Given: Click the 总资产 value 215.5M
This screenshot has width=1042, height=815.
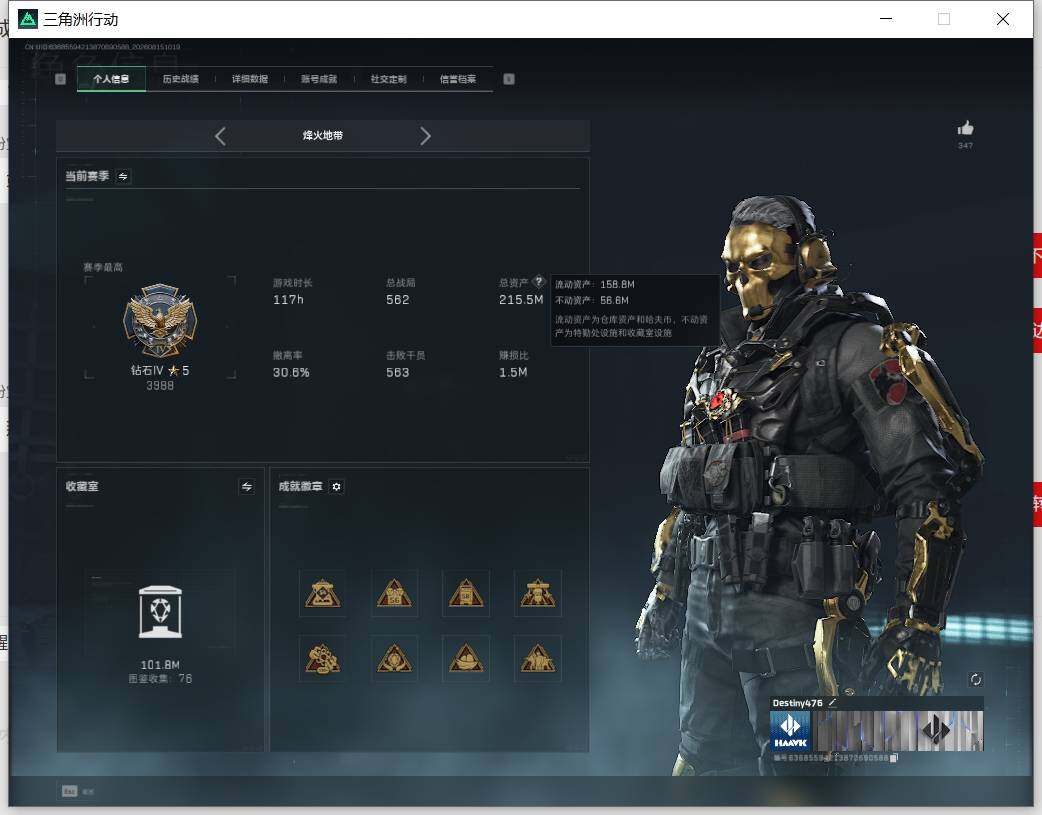Looking at the screenshot, I should (x=521, y=300).
